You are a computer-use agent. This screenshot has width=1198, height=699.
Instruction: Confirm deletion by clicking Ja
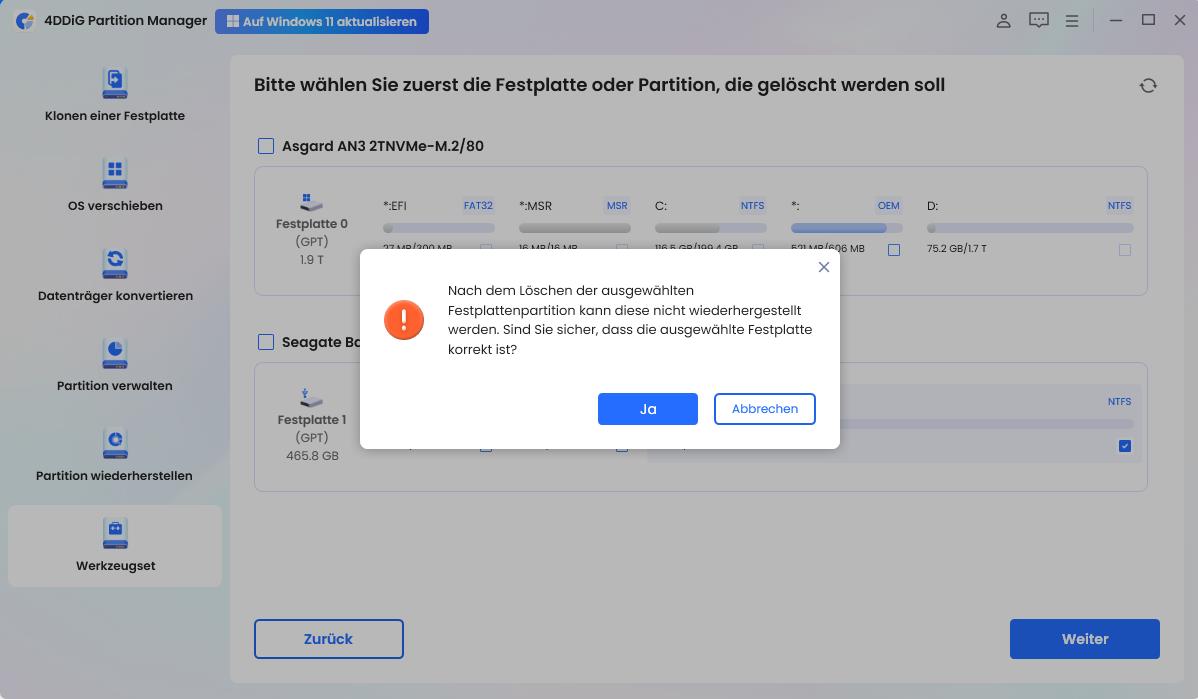[x=647, y=408]
